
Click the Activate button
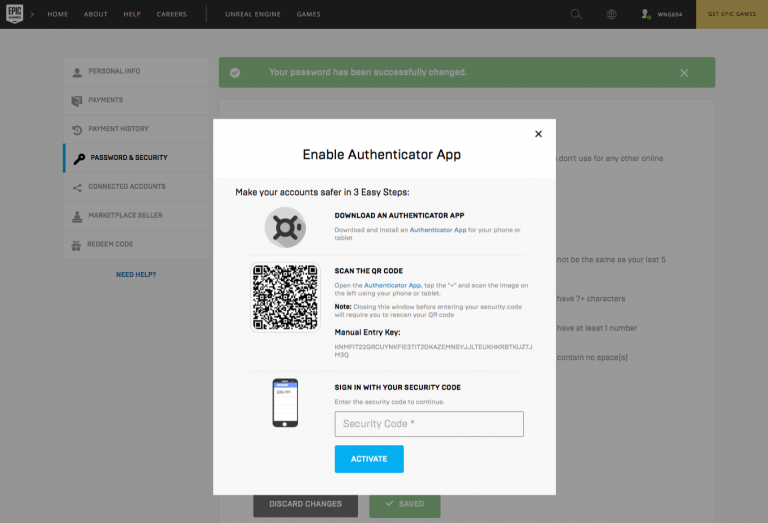[x=369, y=459]
